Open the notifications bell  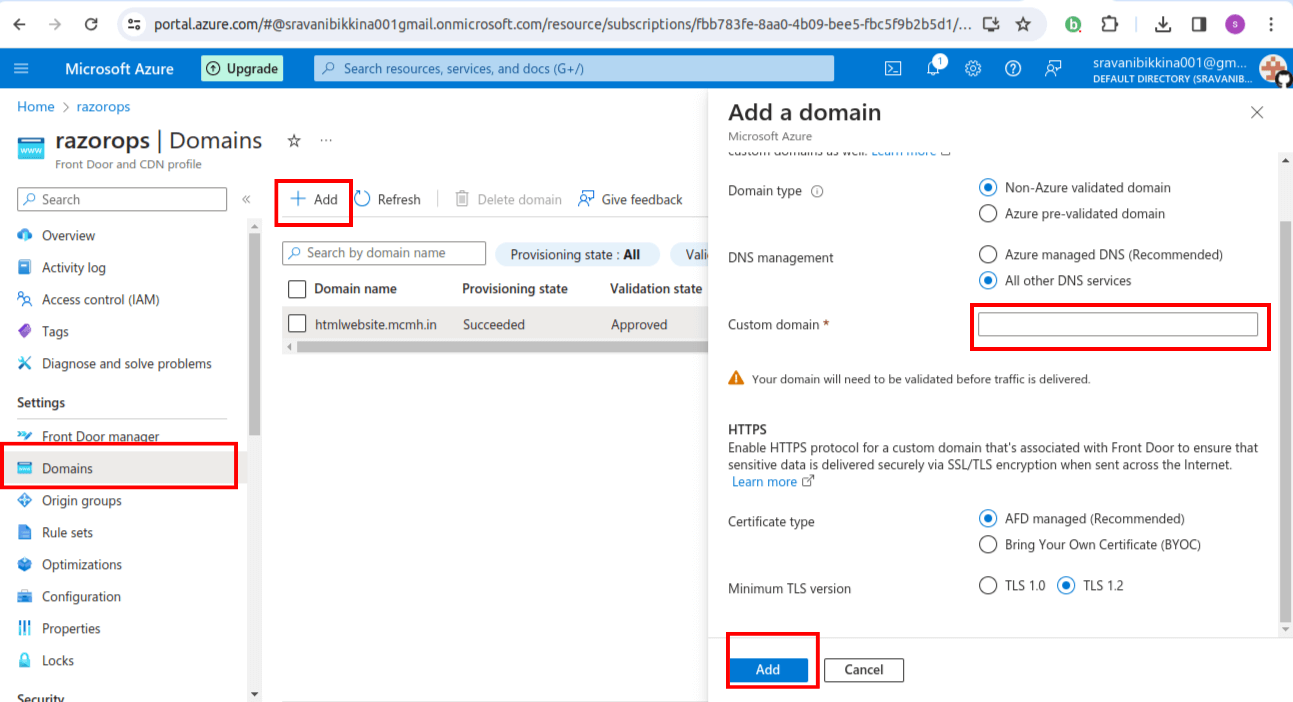pos(933,68)
